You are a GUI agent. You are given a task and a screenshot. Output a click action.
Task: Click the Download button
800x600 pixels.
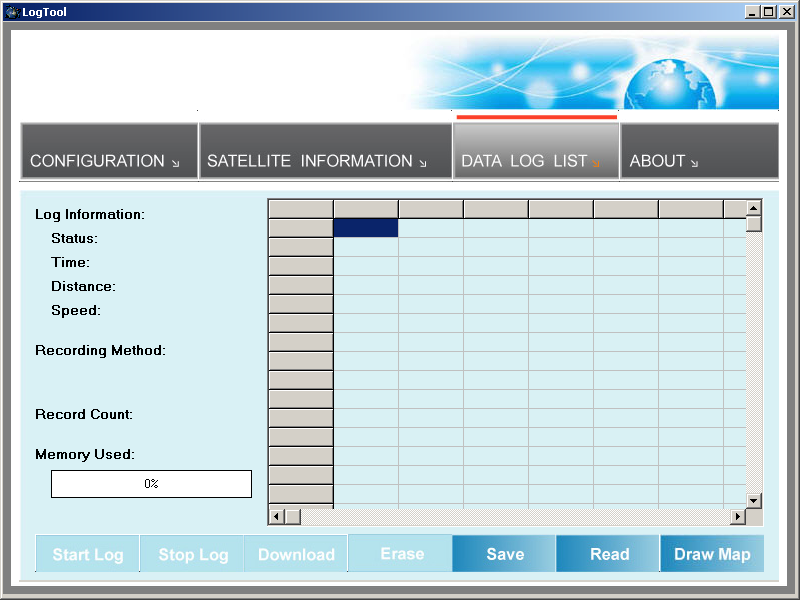pyautogui.click(x=296, y=554)
